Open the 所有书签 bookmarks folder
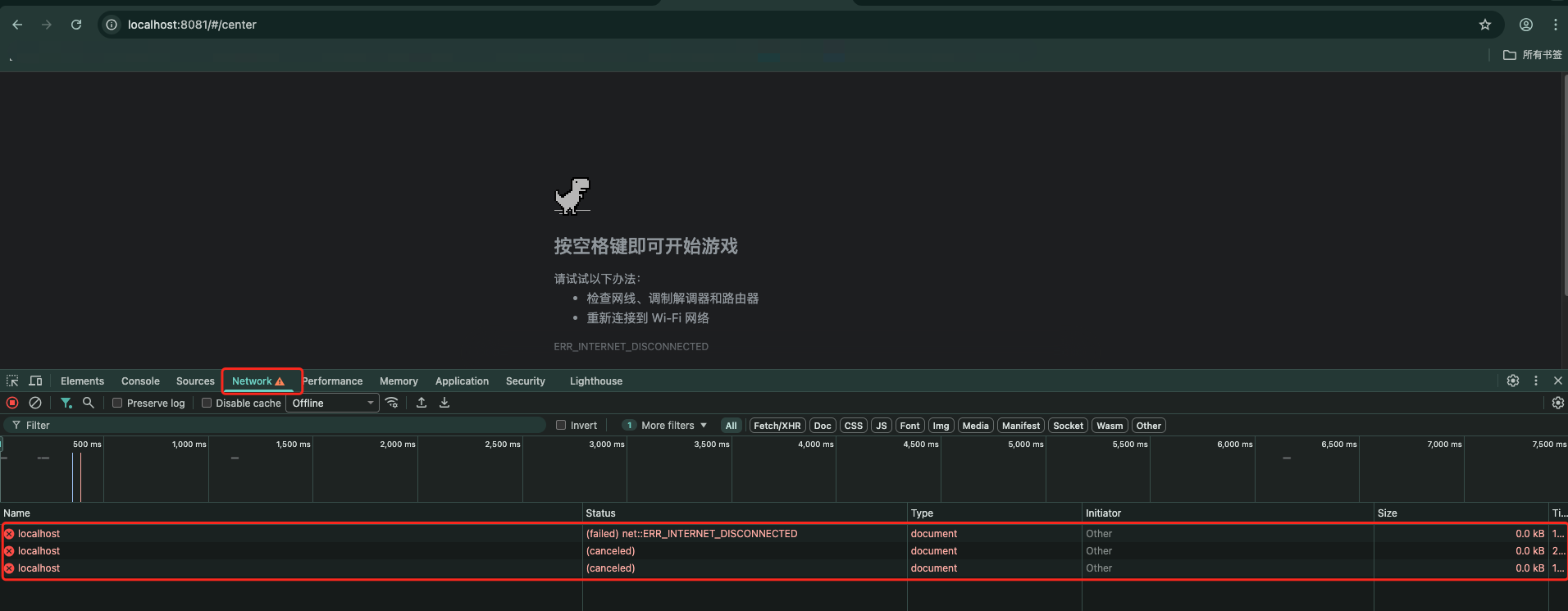Viewport: 1568px width, 611px height. [x=1532, y=55]
